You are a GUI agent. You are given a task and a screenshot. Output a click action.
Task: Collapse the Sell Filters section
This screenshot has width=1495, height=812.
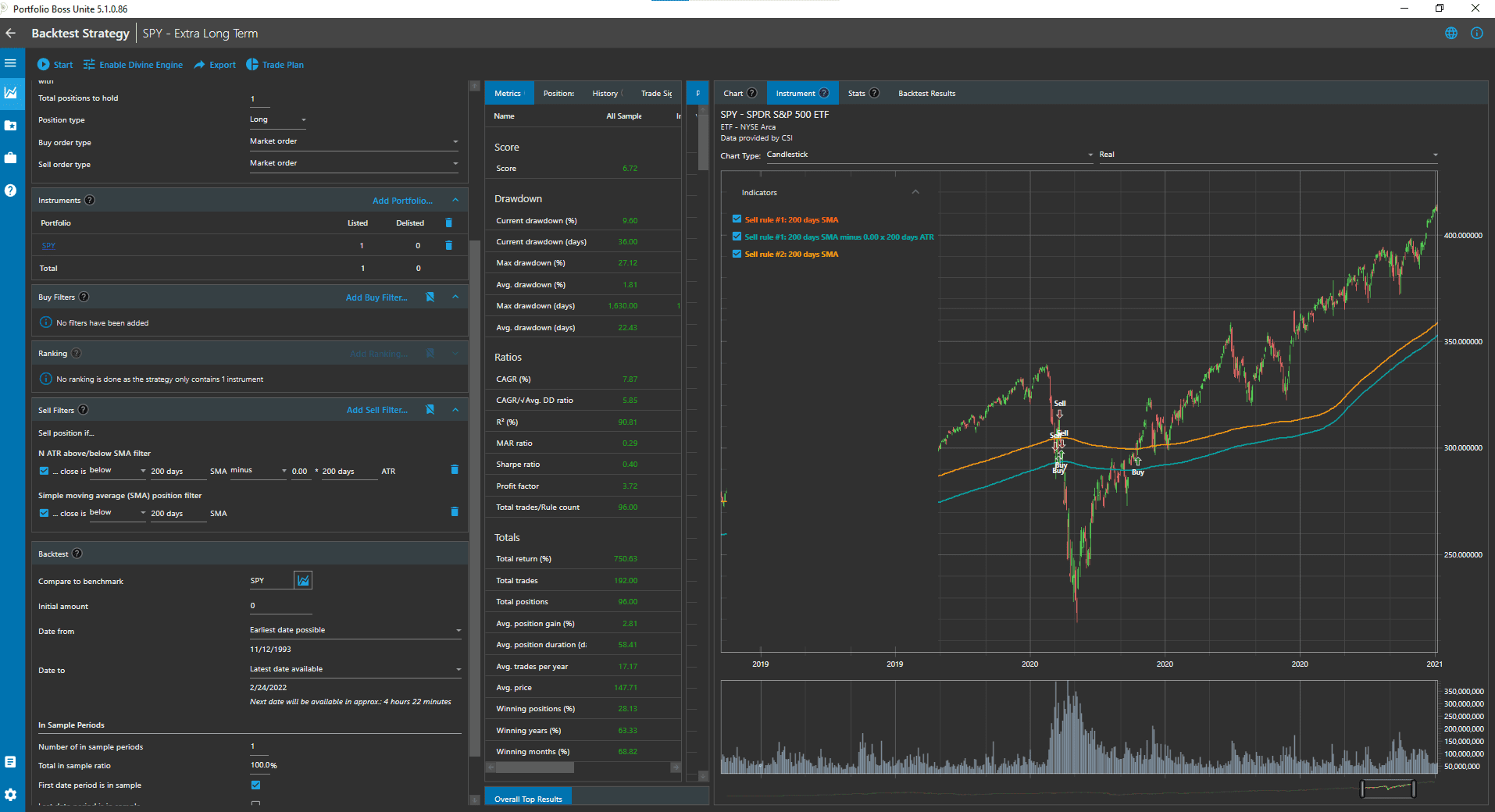454,409
